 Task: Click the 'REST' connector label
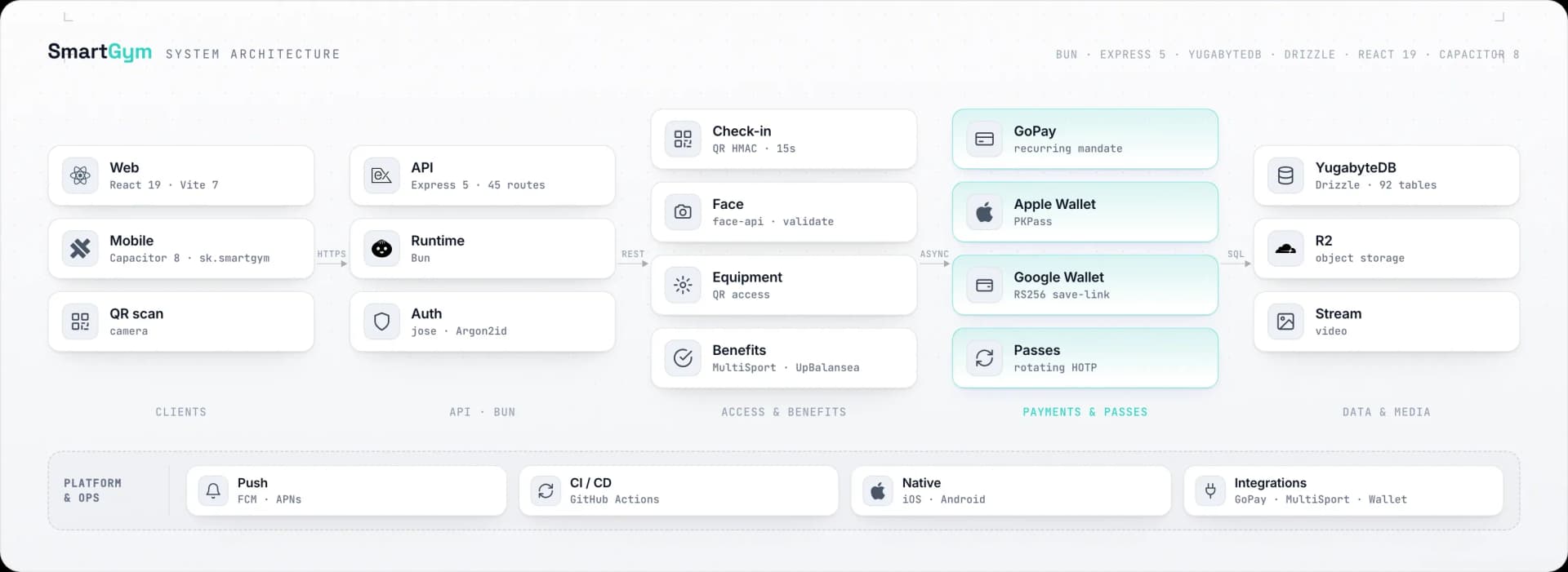(x=633, y=254)
